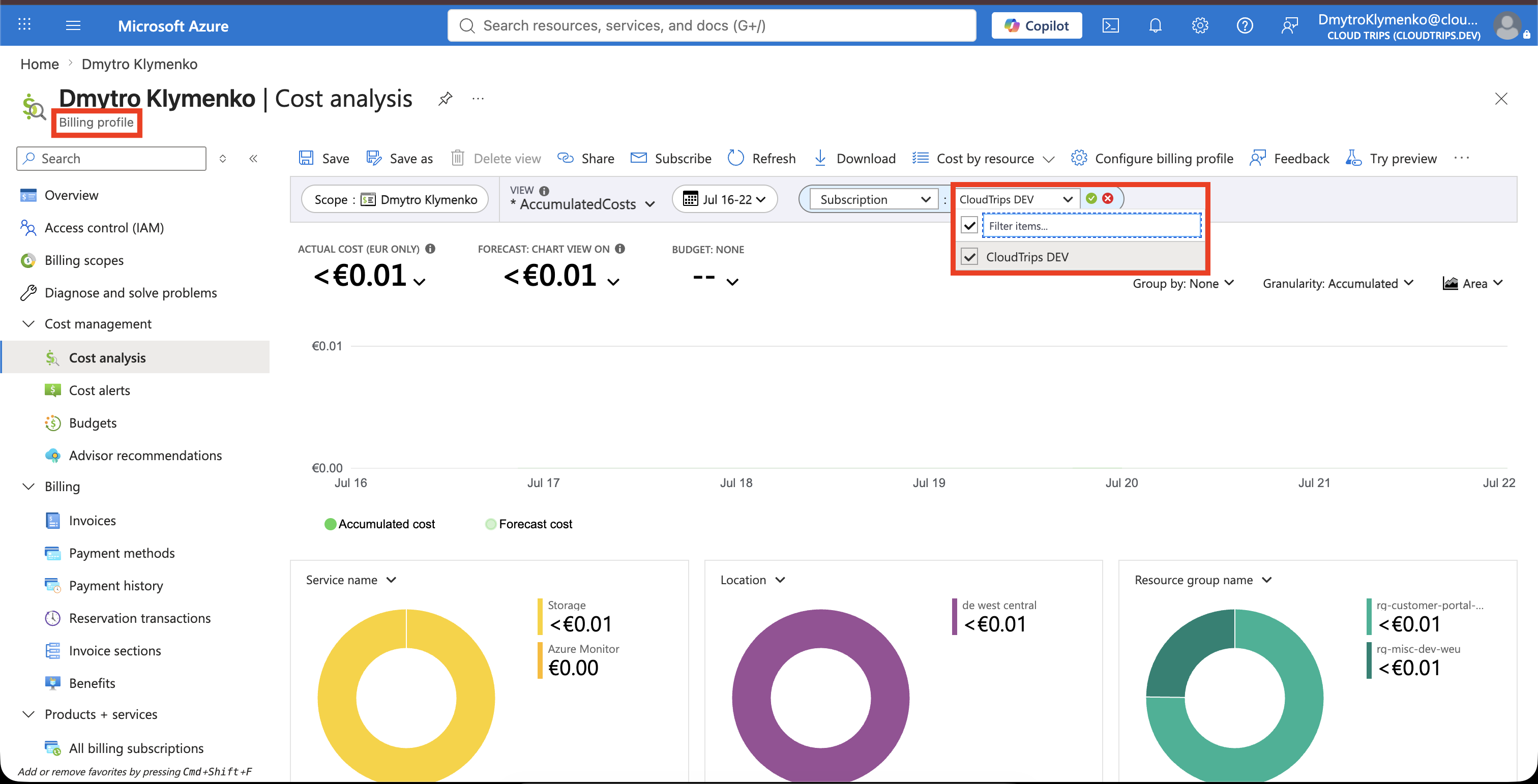
Task: Click the sidebar expand/collapse arrows icon
Action: 223,158
